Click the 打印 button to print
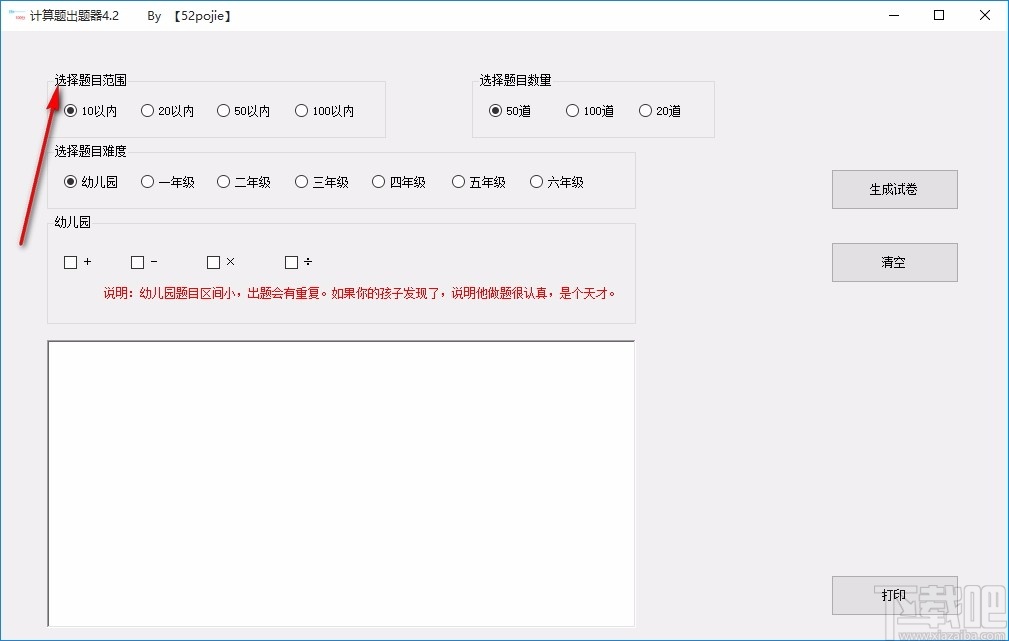The width and height of the screenshot is (1009, 641). [893, 595]
